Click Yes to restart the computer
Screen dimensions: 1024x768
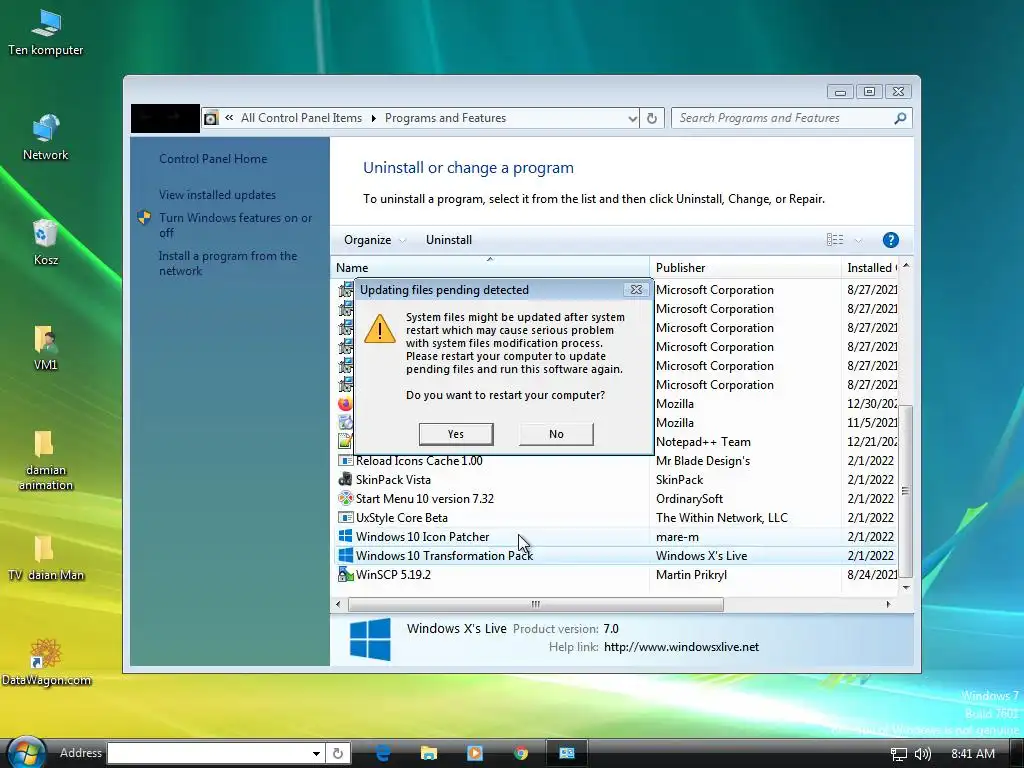456,434
